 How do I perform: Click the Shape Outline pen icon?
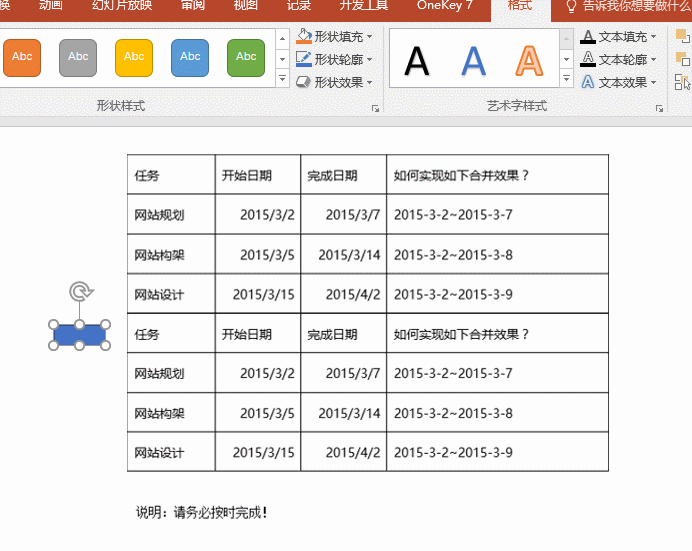click(x=304, y=59)
